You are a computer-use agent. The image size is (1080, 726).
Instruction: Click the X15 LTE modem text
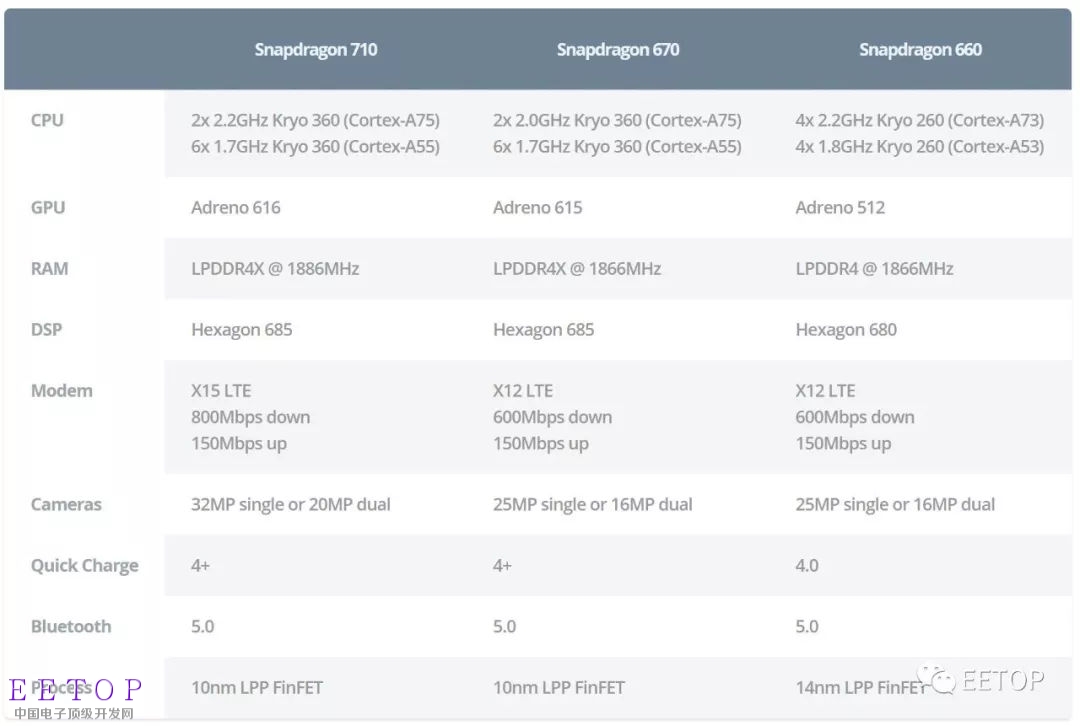[x=221, y=391]
